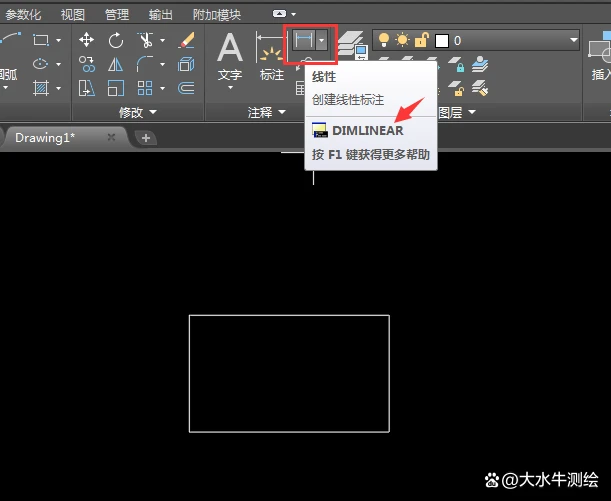Screen dimensions: 611x501
Task: Expand the Fillet tool dropdown arrow
Action: [162, 64]
